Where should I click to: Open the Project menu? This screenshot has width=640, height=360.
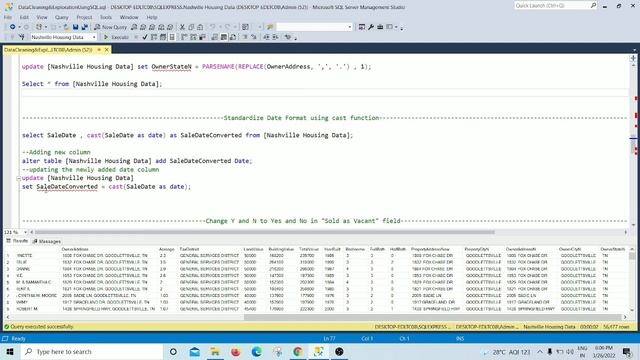tap(84, 17)
